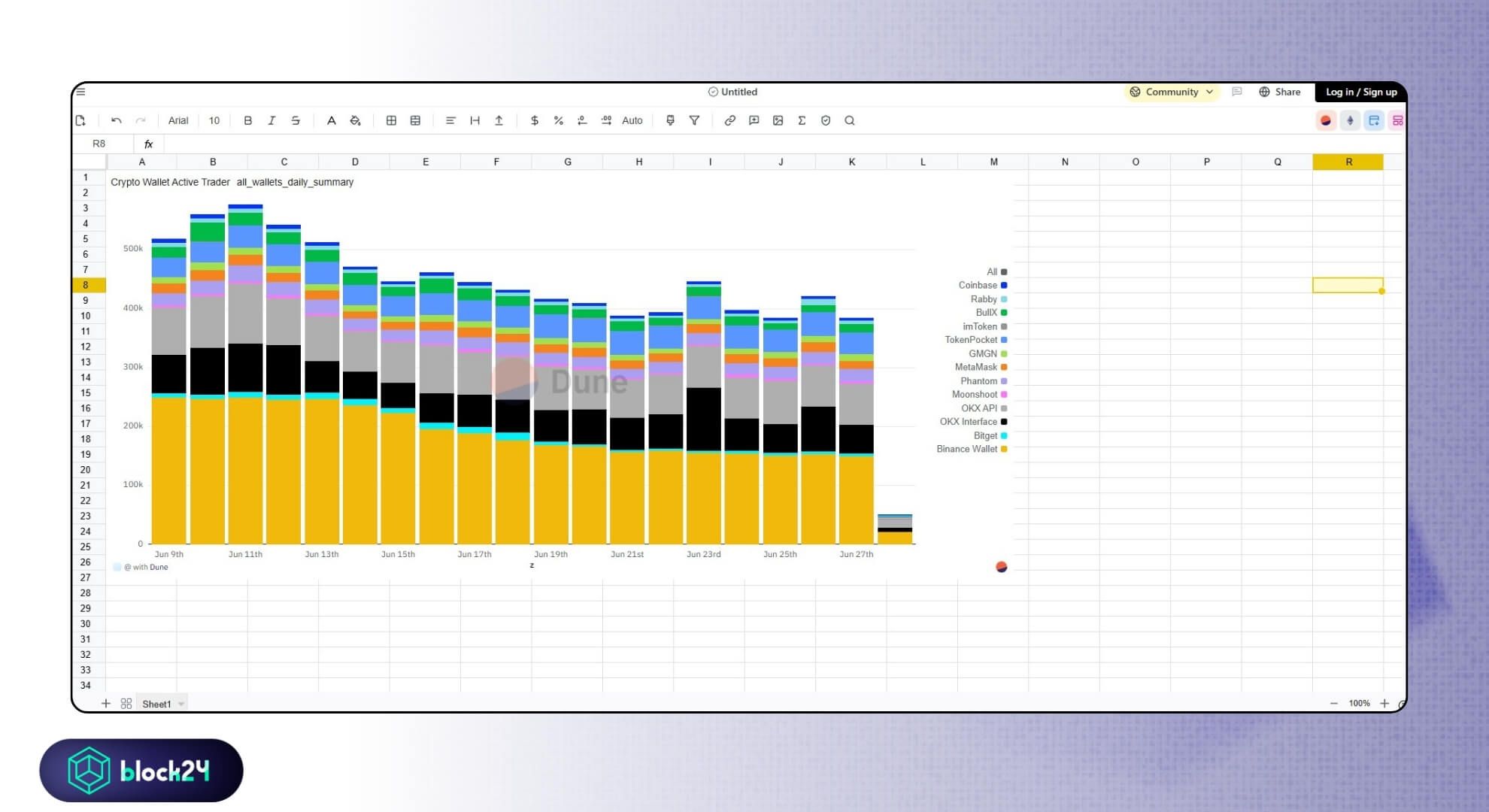
Task: Select the Sheet1 tab
Action: (x=156, y=704)
